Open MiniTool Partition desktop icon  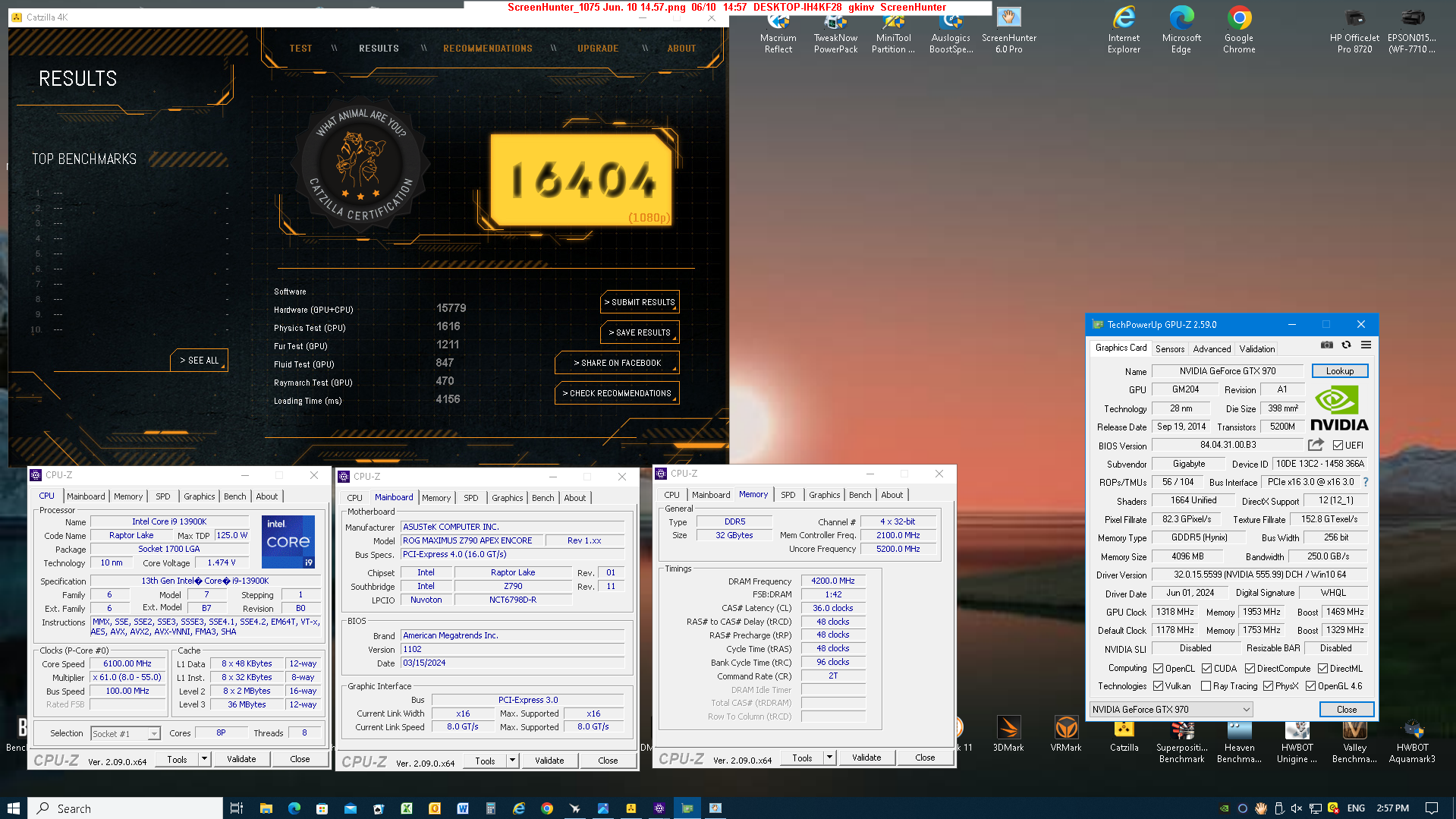(893, 31)
